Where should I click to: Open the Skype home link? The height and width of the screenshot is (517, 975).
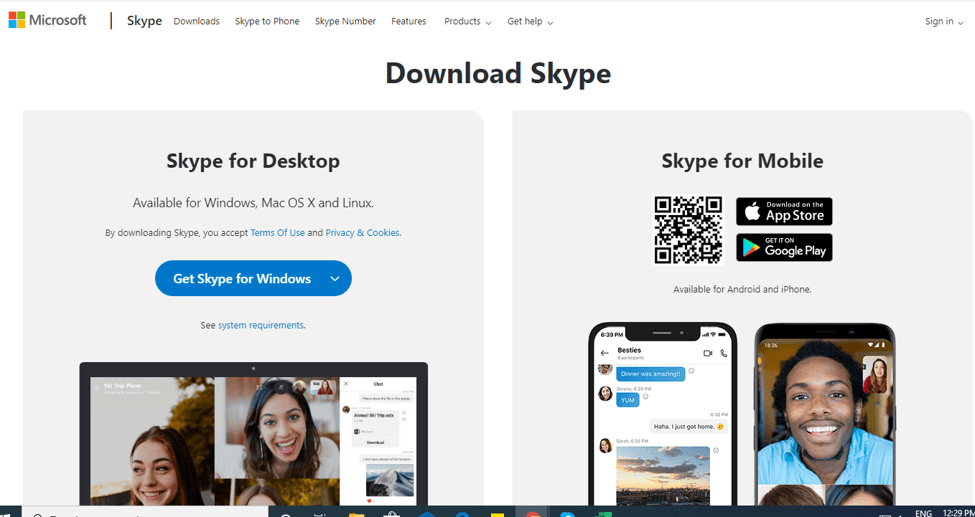click(x=144, y=21)
